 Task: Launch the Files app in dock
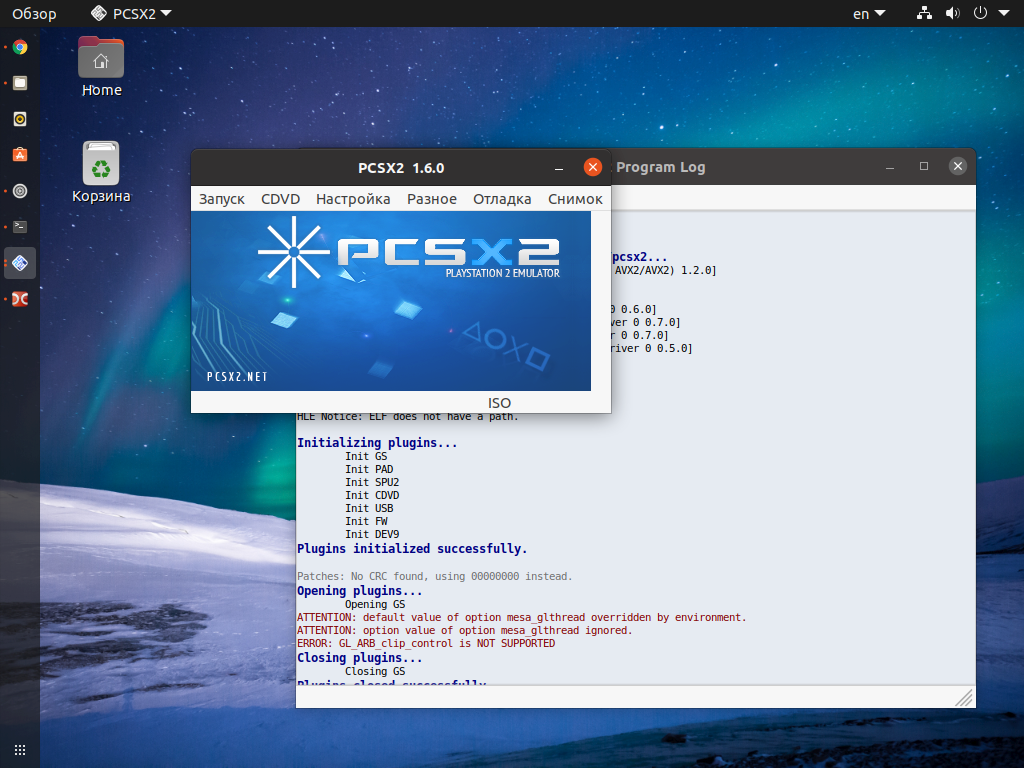(x=20, y=83)
